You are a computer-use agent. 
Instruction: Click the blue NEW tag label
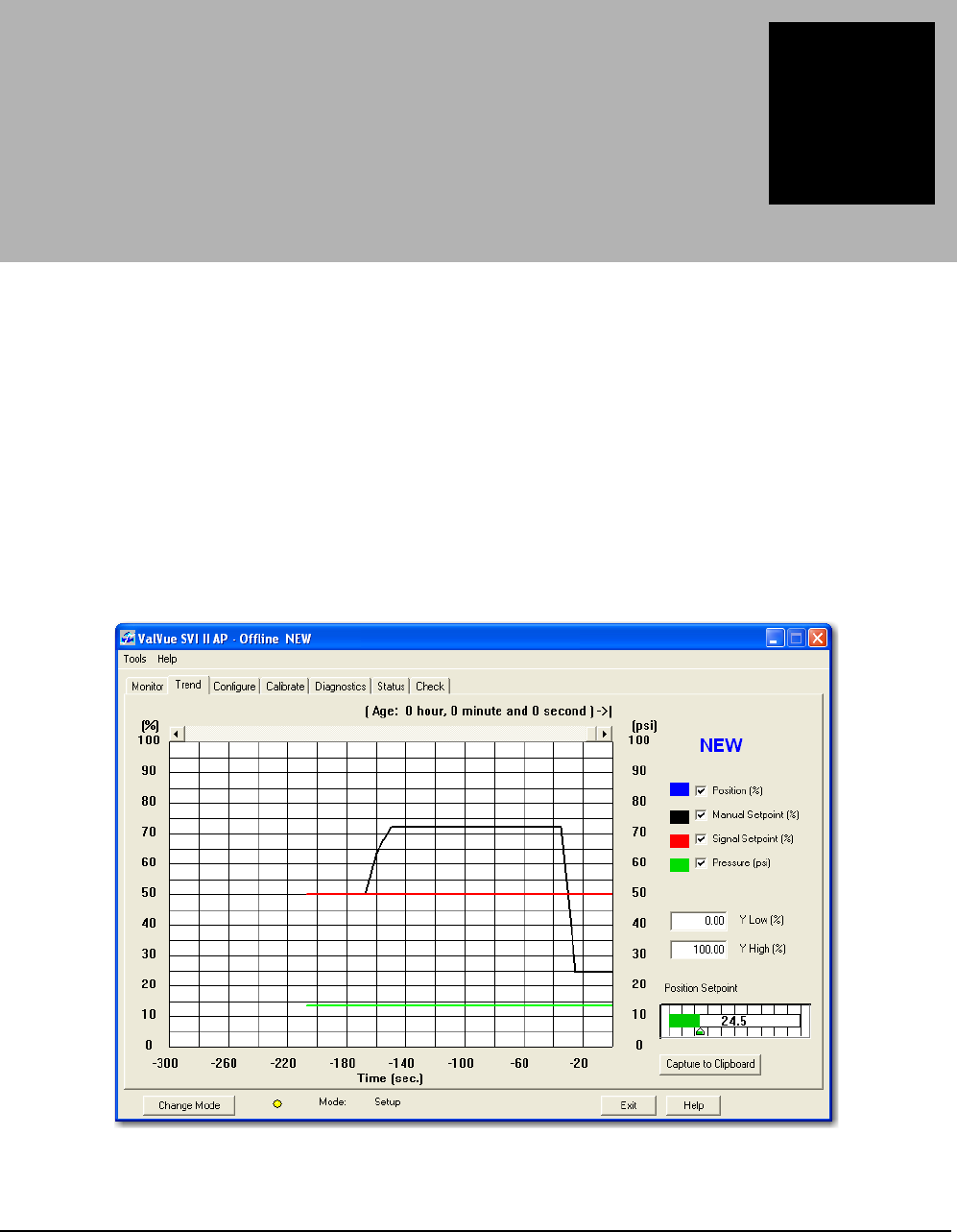721,745
